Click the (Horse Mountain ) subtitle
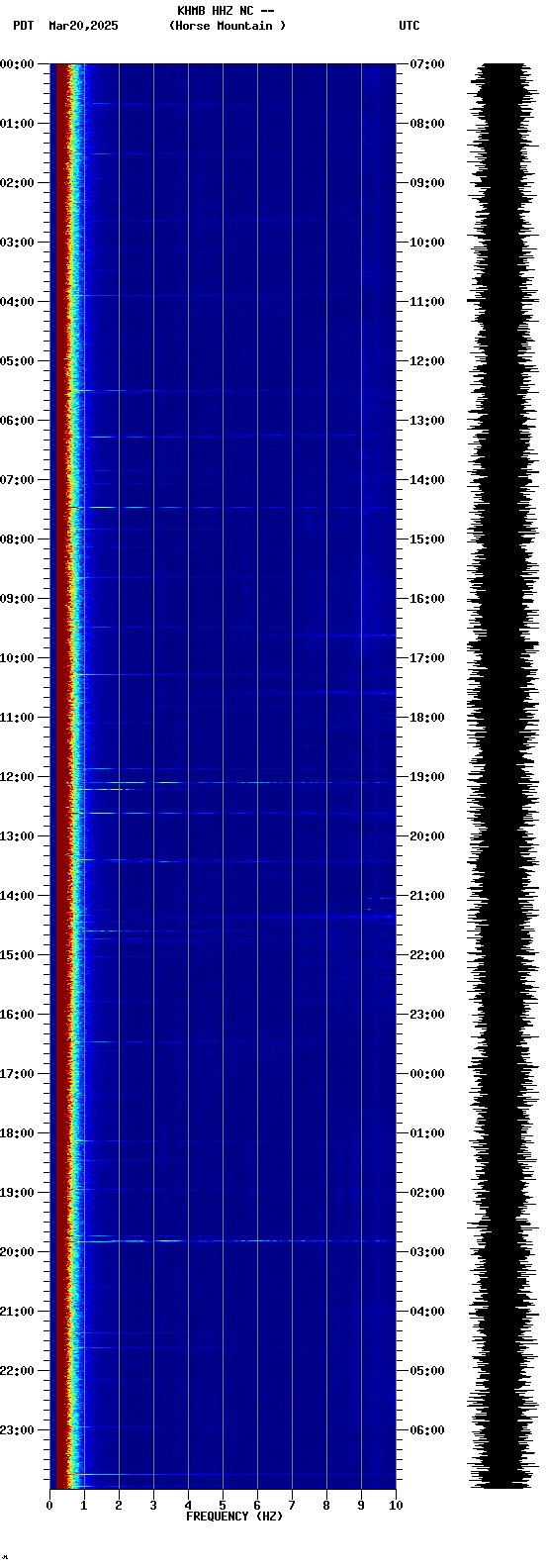 pos(227,26)
